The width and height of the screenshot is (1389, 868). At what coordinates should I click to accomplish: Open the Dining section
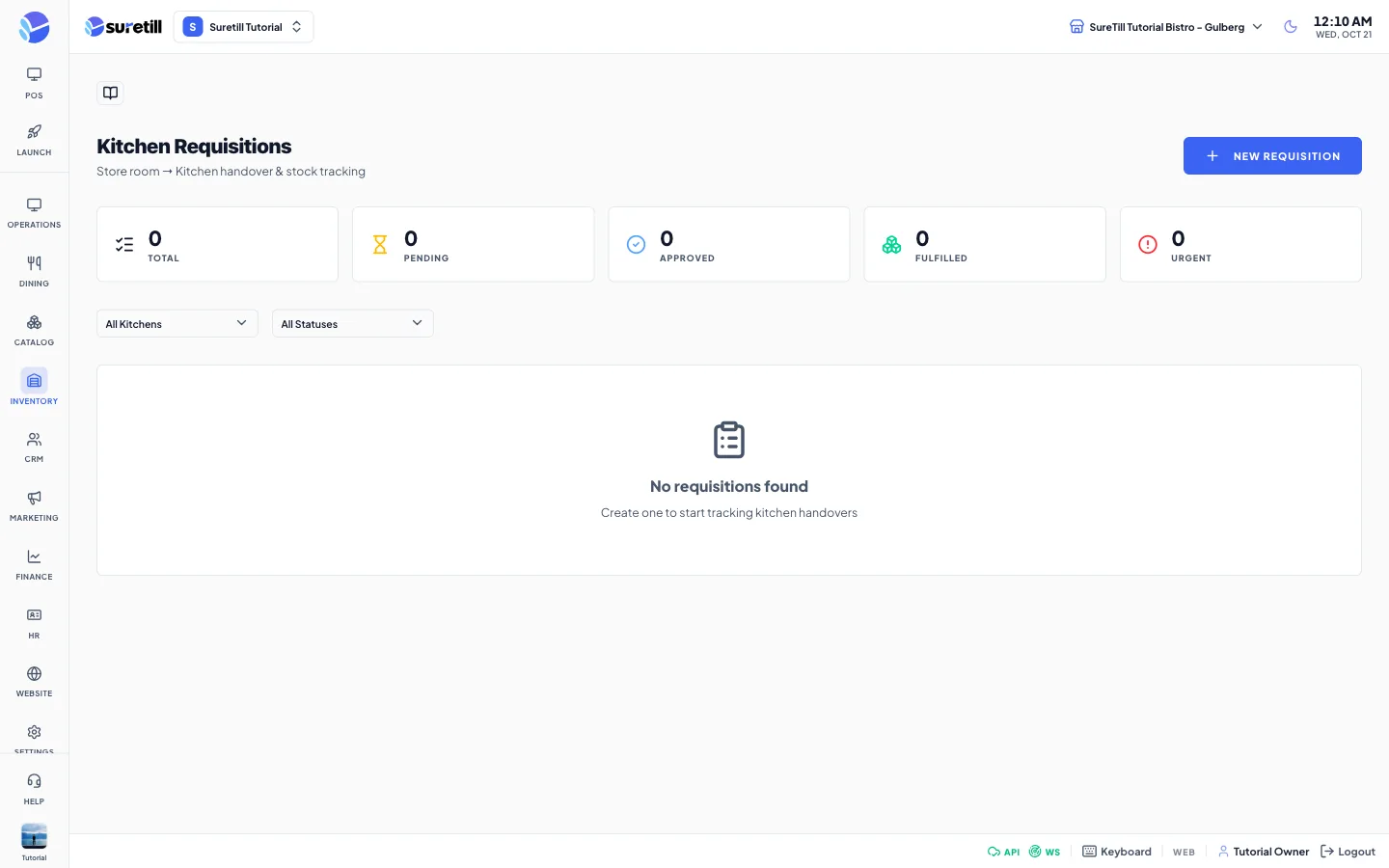point(34,272)
